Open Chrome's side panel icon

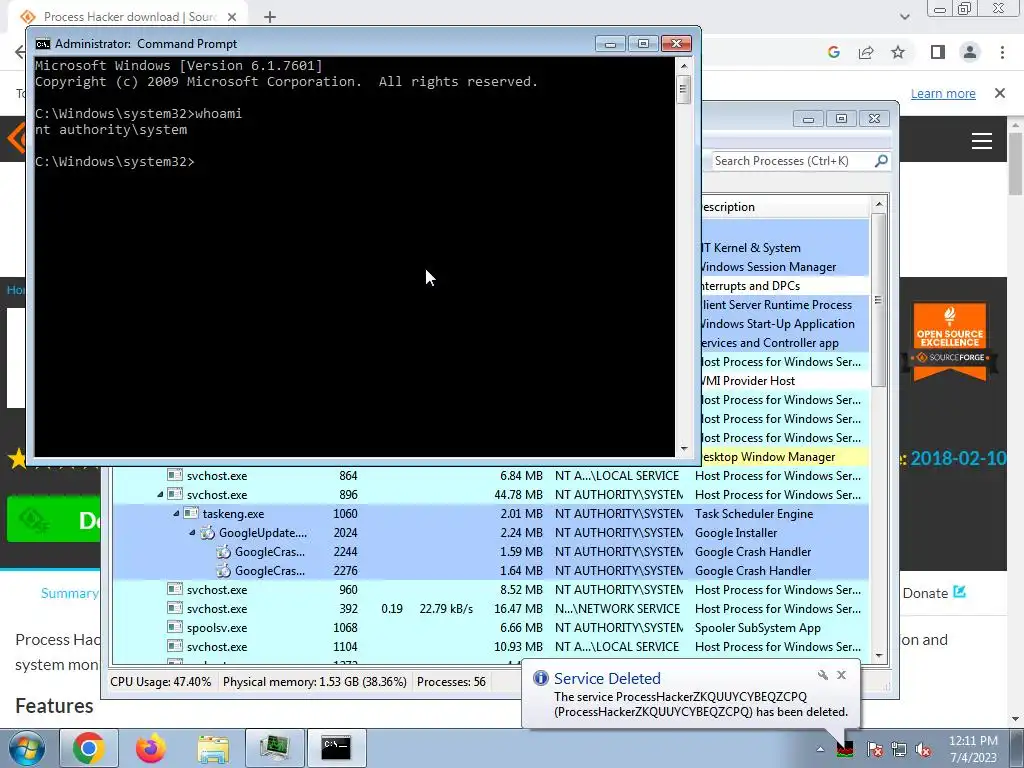[x=938, y=52]
